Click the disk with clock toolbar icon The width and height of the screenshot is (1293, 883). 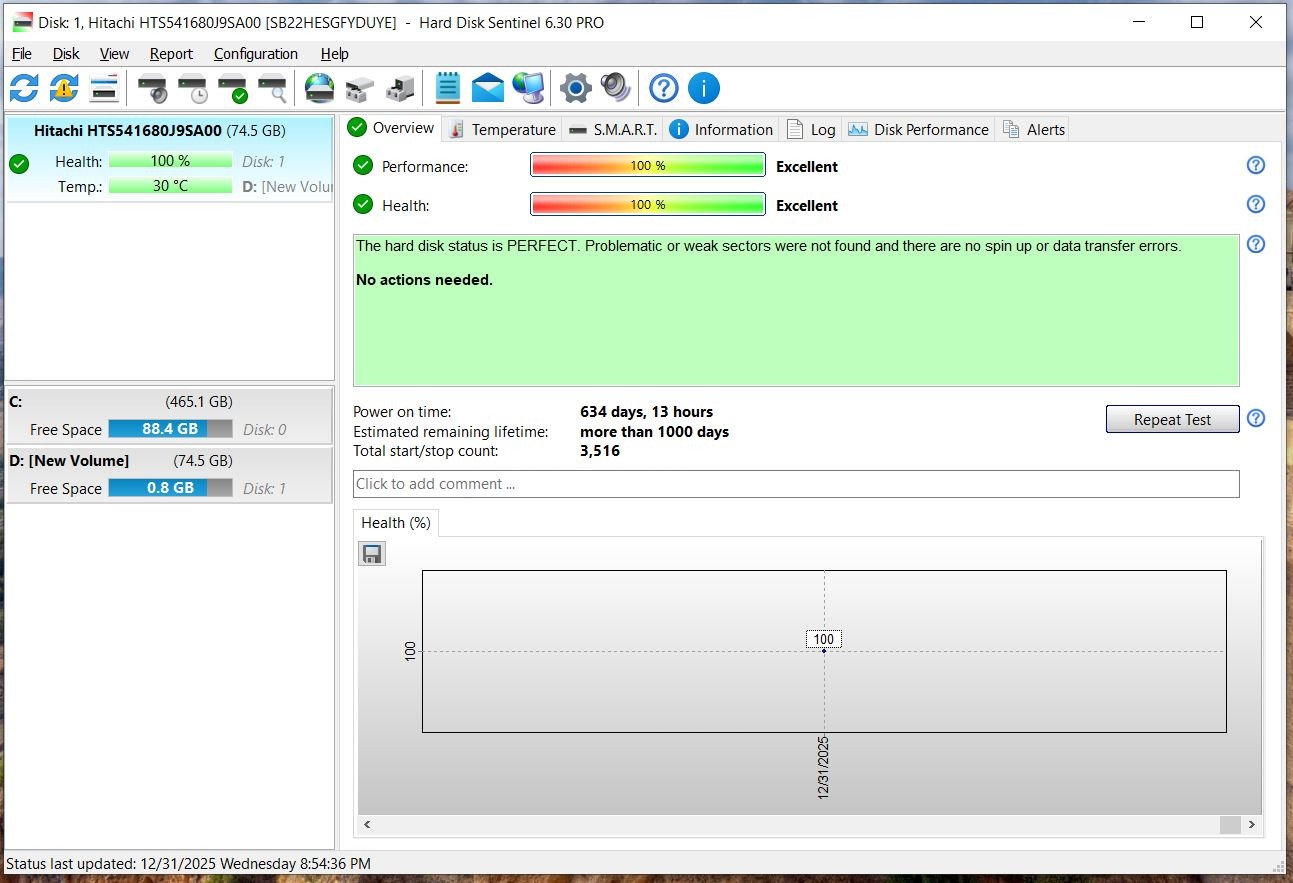pyautogui.click(x=193, y=88)
